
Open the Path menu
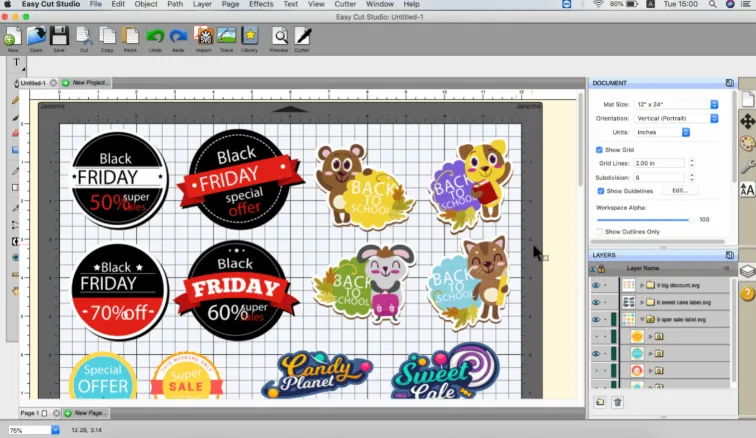click(x=175, y=4)
